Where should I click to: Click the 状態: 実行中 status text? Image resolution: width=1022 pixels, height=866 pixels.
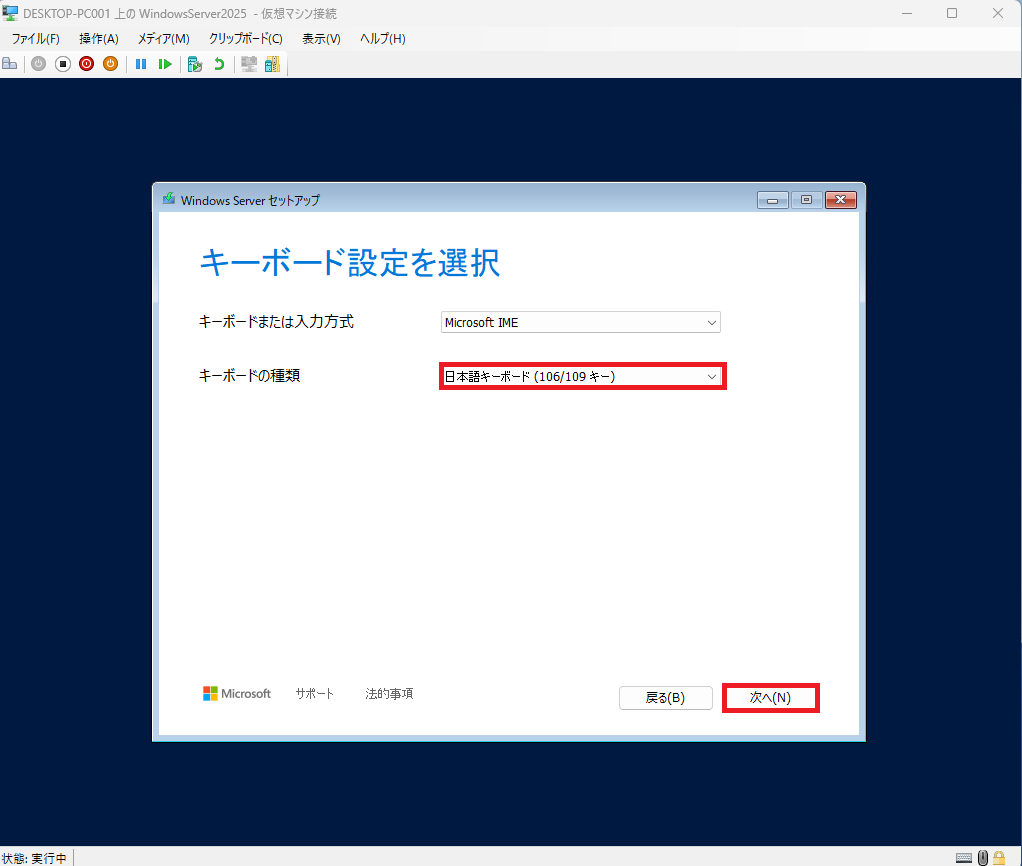(x=34, y=858)
